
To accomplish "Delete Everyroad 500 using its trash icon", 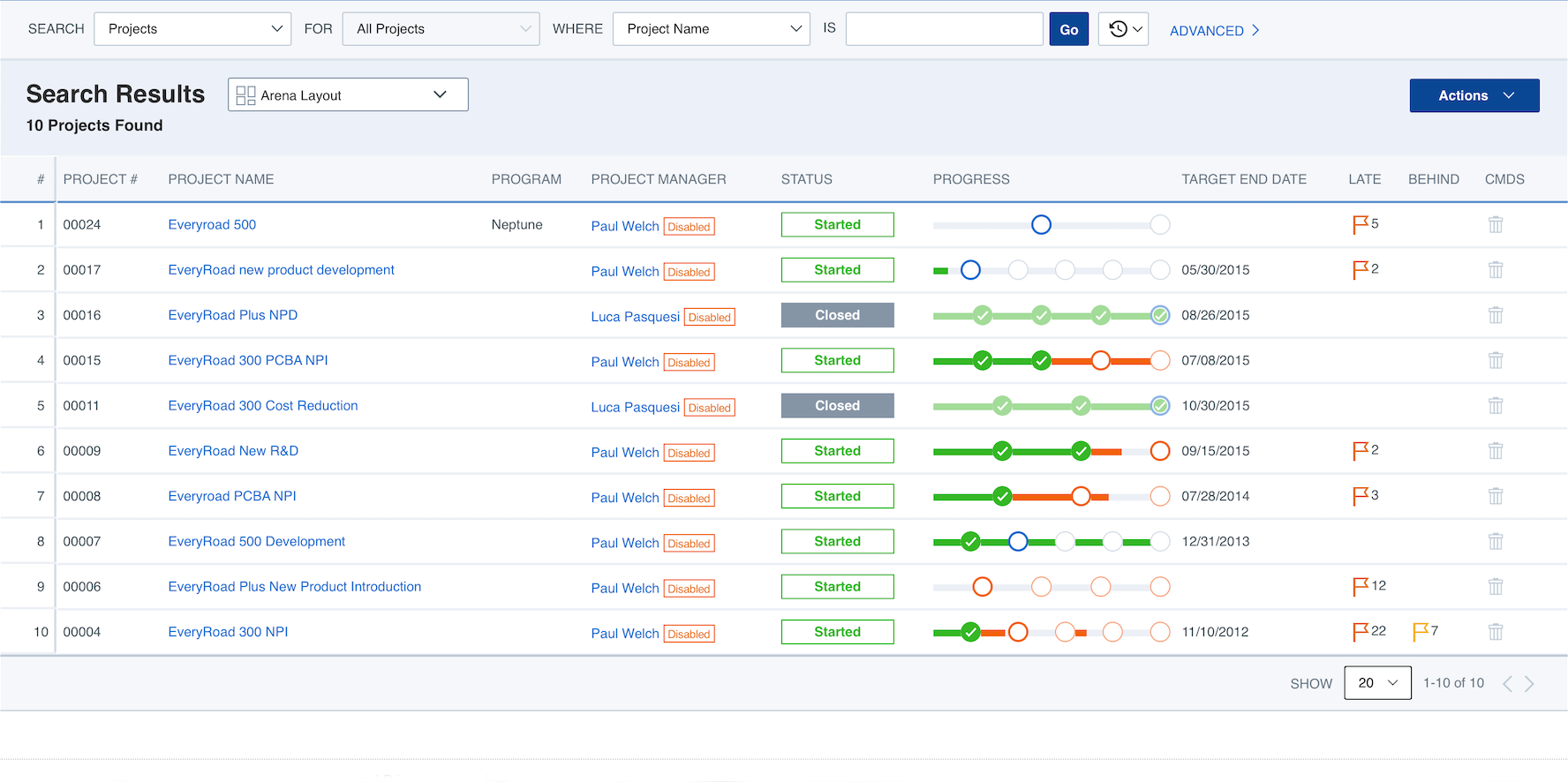I will (x=1495, y=224).
